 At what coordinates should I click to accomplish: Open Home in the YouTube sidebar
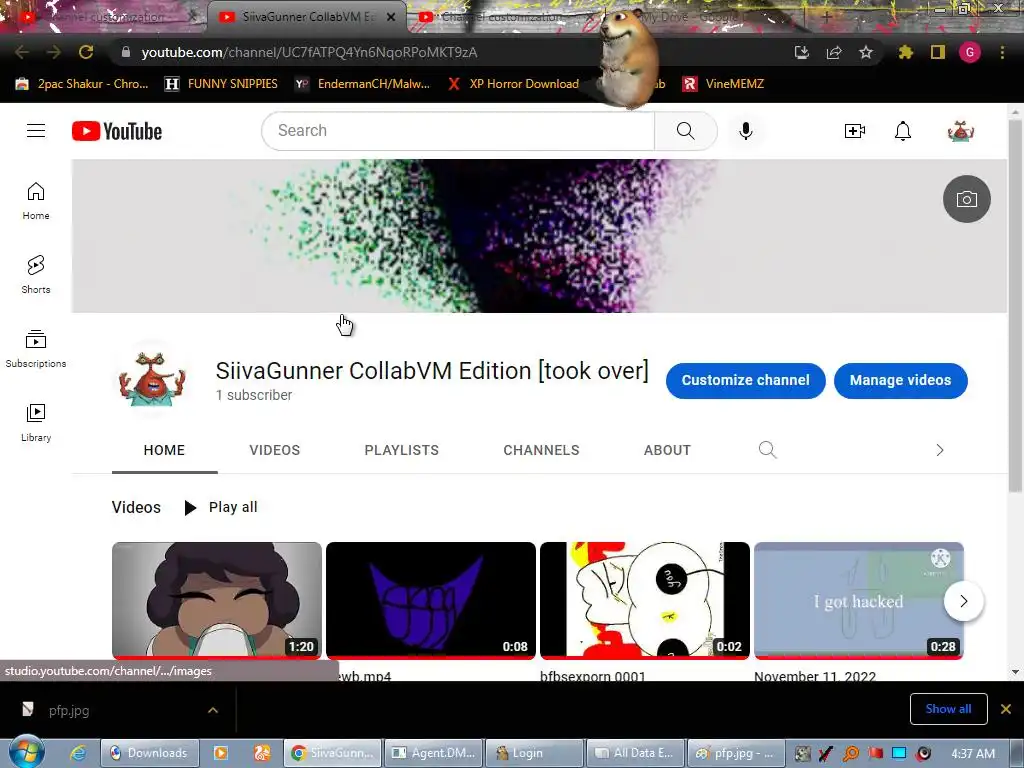pyautogui.click(x=36, y=200)
